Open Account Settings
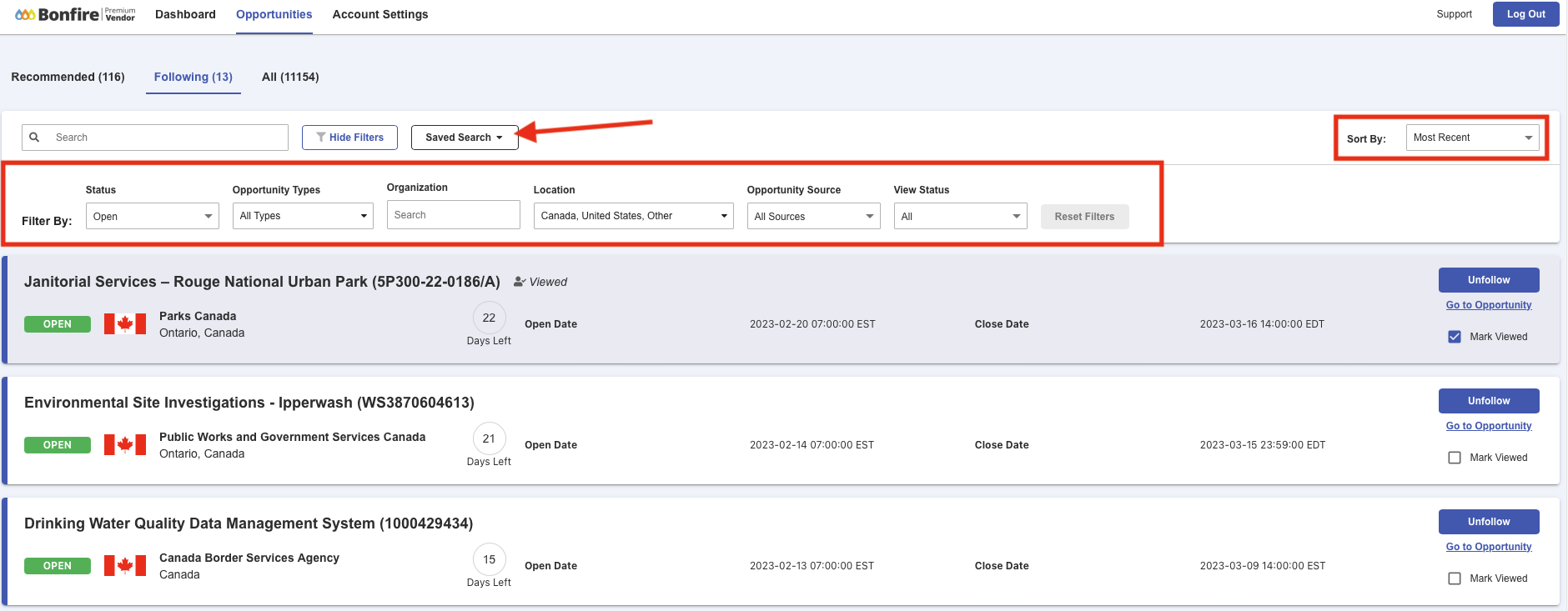 point(380,14)
